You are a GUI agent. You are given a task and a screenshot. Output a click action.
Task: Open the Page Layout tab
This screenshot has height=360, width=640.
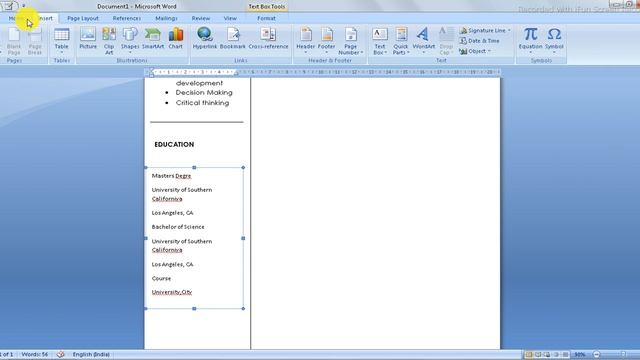pos(83,18)
